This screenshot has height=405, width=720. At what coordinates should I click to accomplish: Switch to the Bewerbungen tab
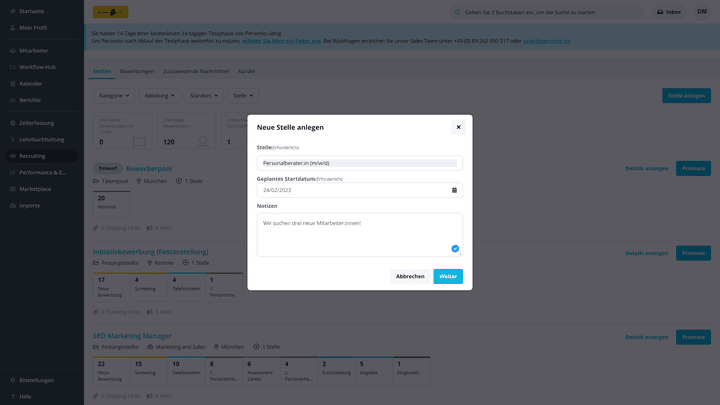pyautogui.click(x=137, y=71)
